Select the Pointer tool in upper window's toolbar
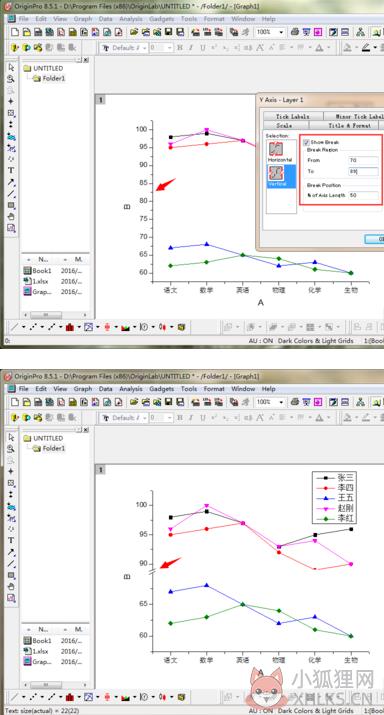Image resolution: width=384 pixels, height=715 pixels. pyautogui.click(x=11, y=67)
